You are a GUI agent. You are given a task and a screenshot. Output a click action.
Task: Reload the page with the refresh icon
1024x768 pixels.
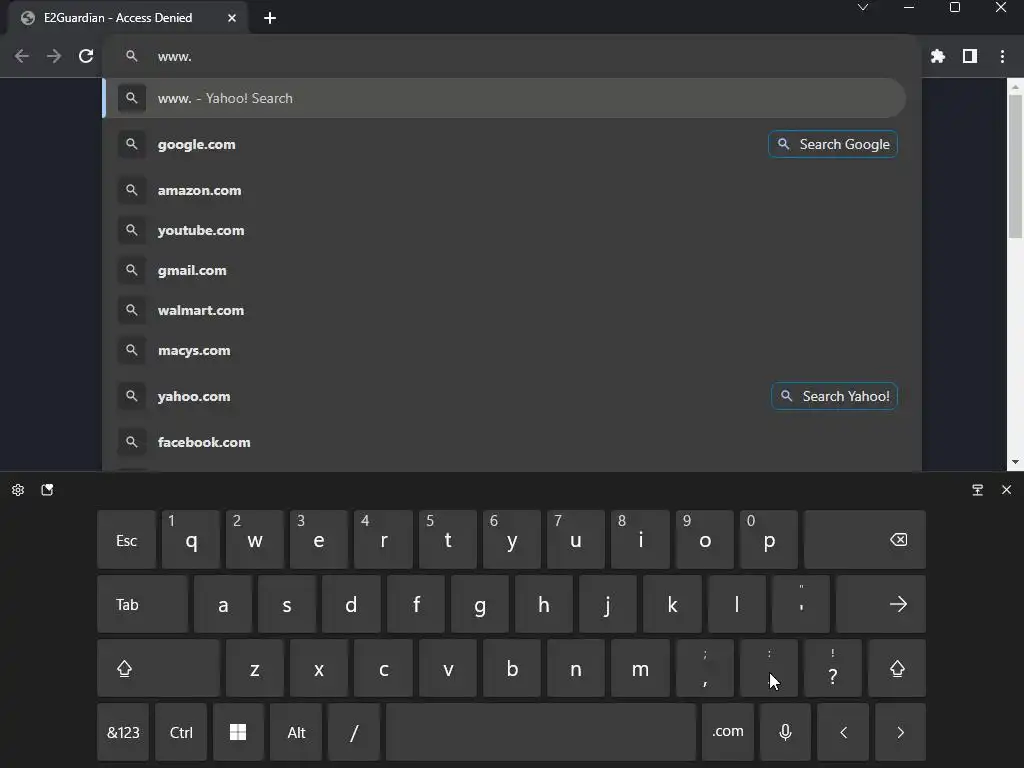point(86,56)
